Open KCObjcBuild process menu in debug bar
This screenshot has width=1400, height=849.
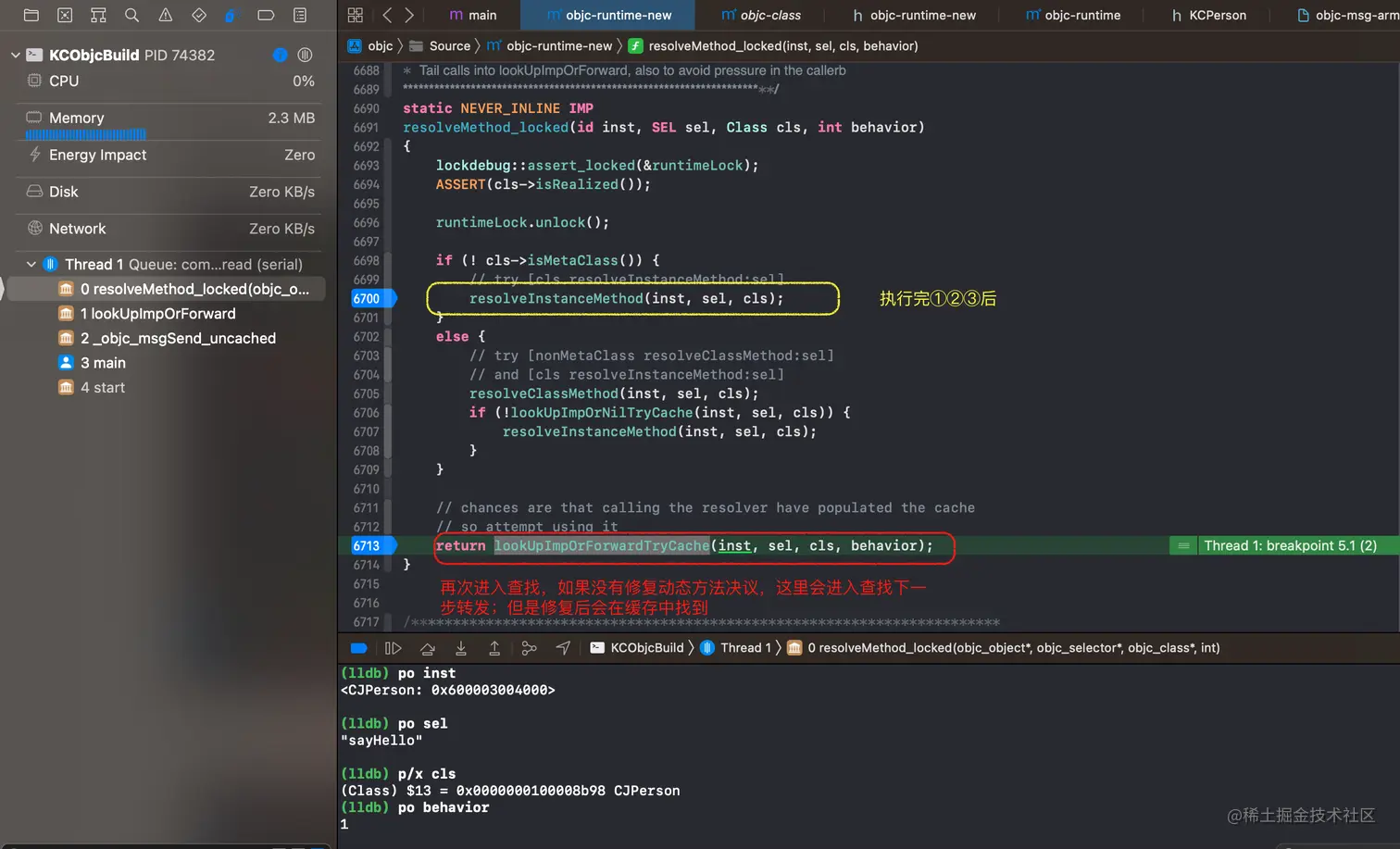(x=637, y=648)
